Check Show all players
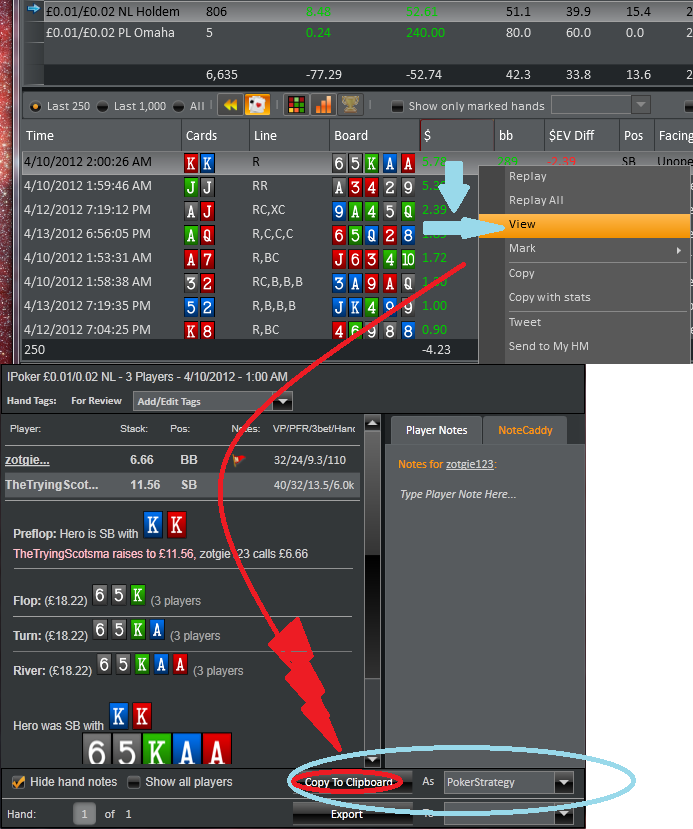 click(x=134, y=782)
